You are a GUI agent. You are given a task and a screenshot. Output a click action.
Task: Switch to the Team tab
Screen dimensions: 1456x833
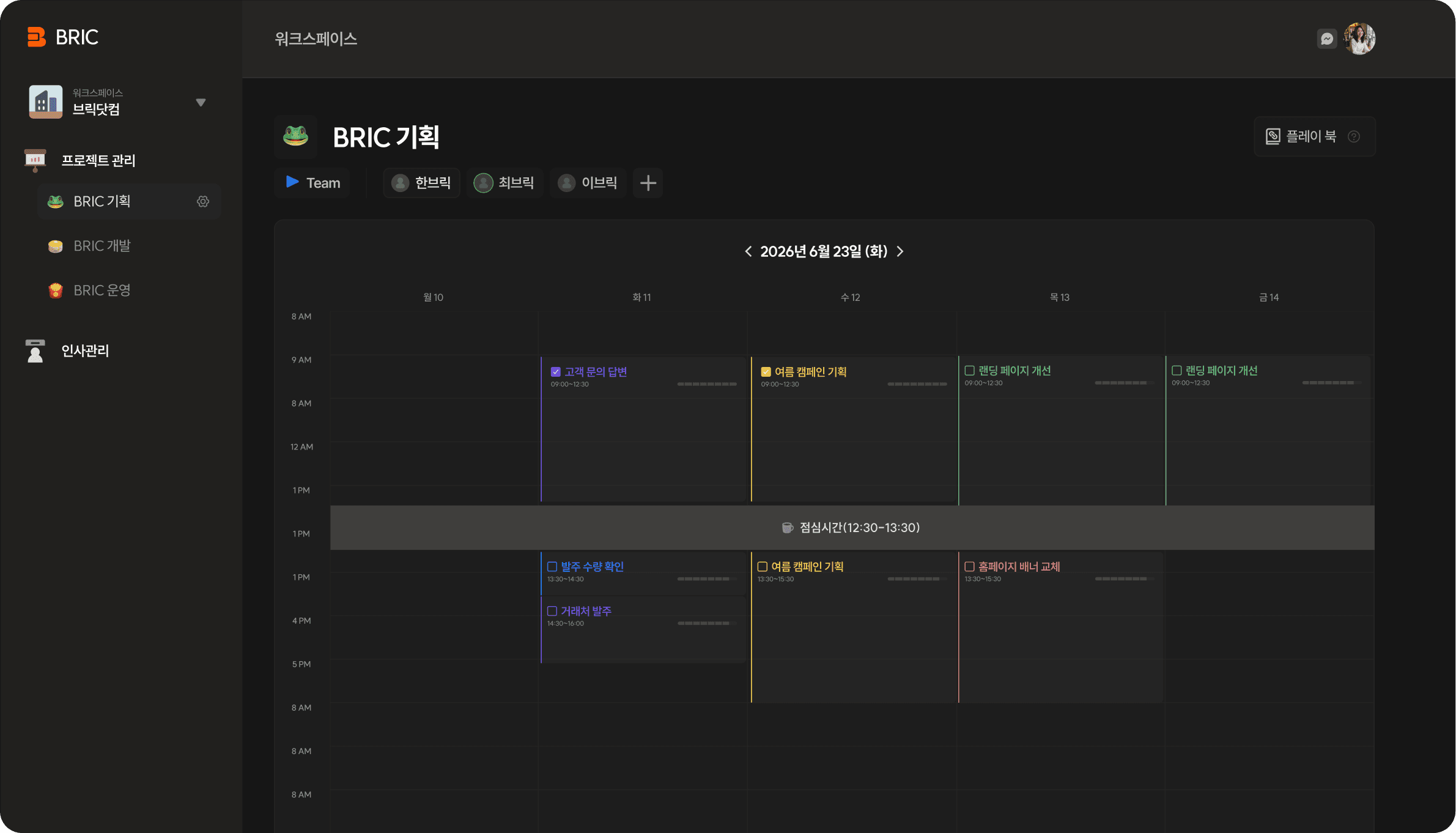tap(312, 182)
